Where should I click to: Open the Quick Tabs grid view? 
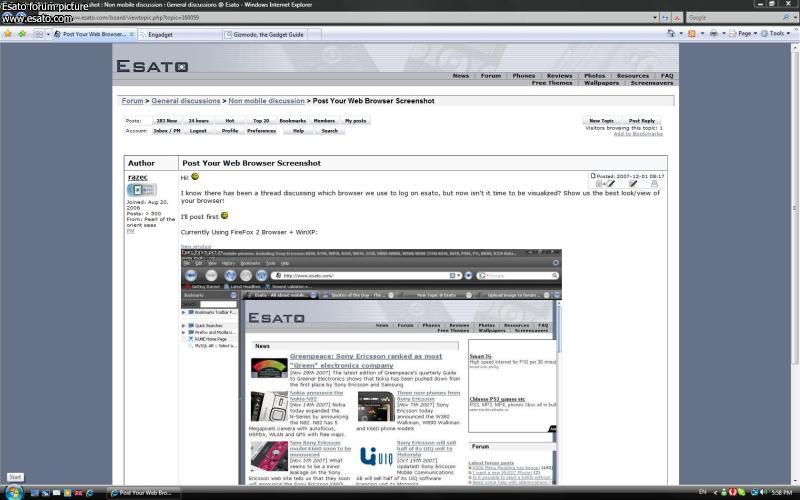[x=39, y=34]
